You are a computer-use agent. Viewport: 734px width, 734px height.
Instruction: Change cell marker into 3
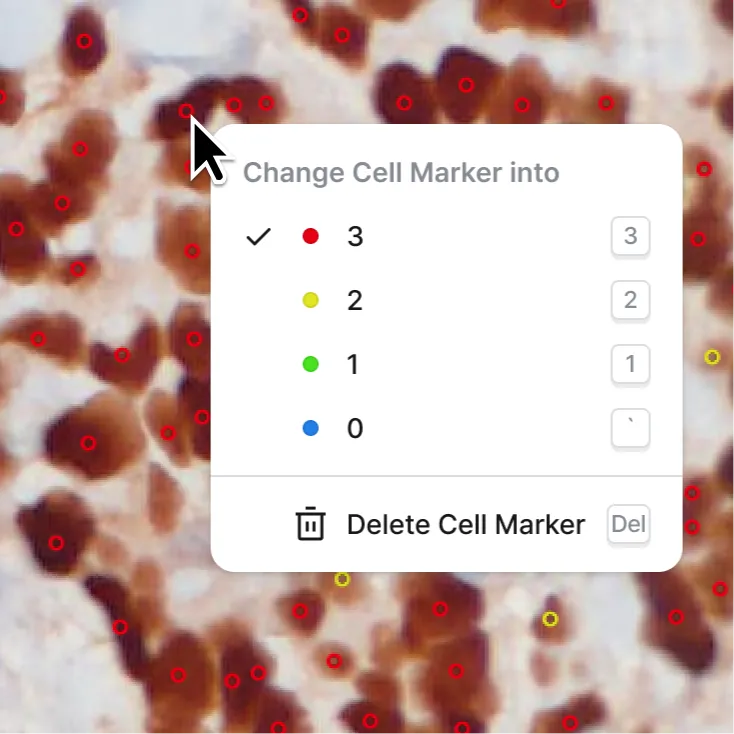click(447, 236)
